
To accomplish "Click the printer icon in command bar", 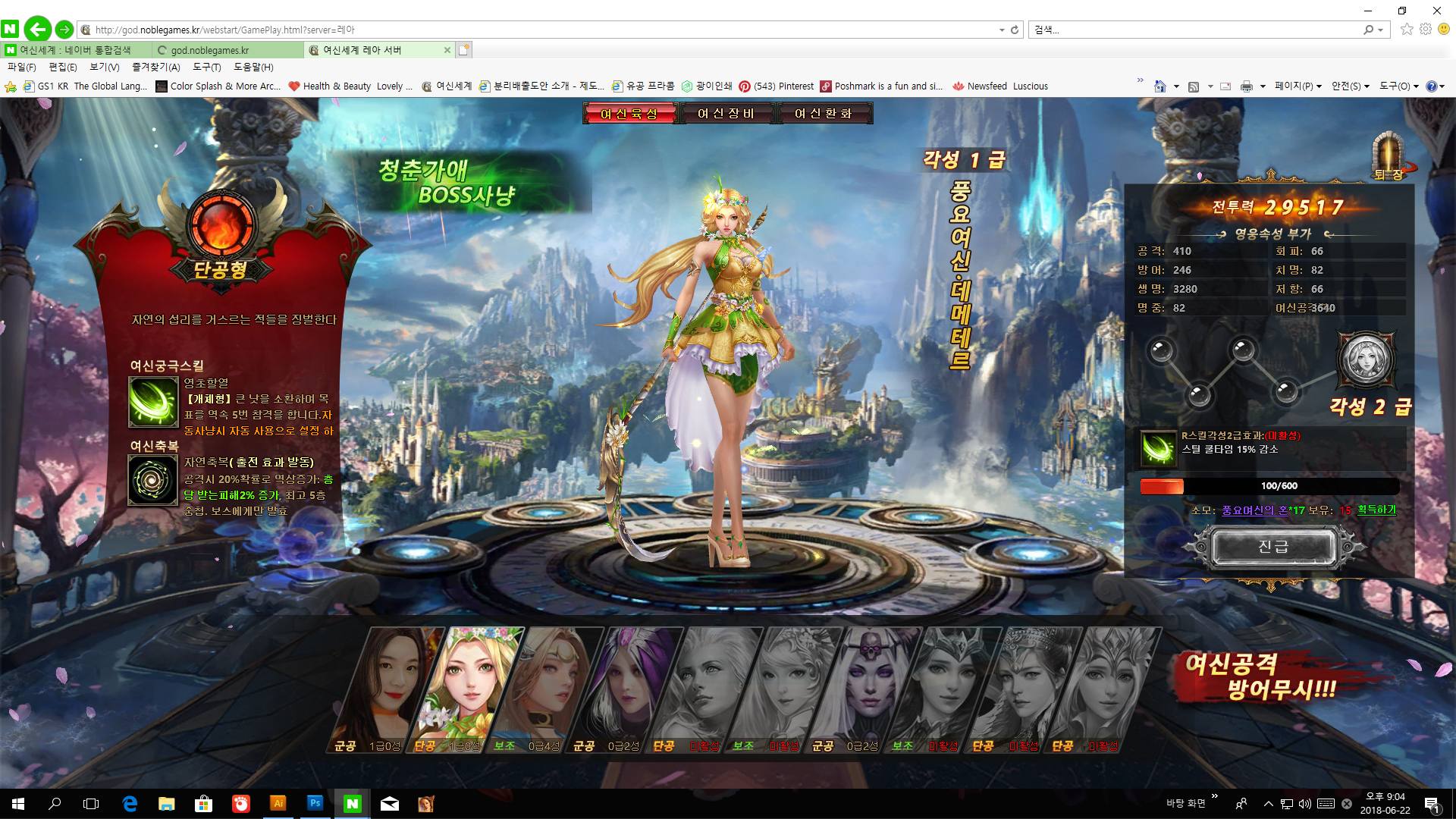I will coord(1246,86).
